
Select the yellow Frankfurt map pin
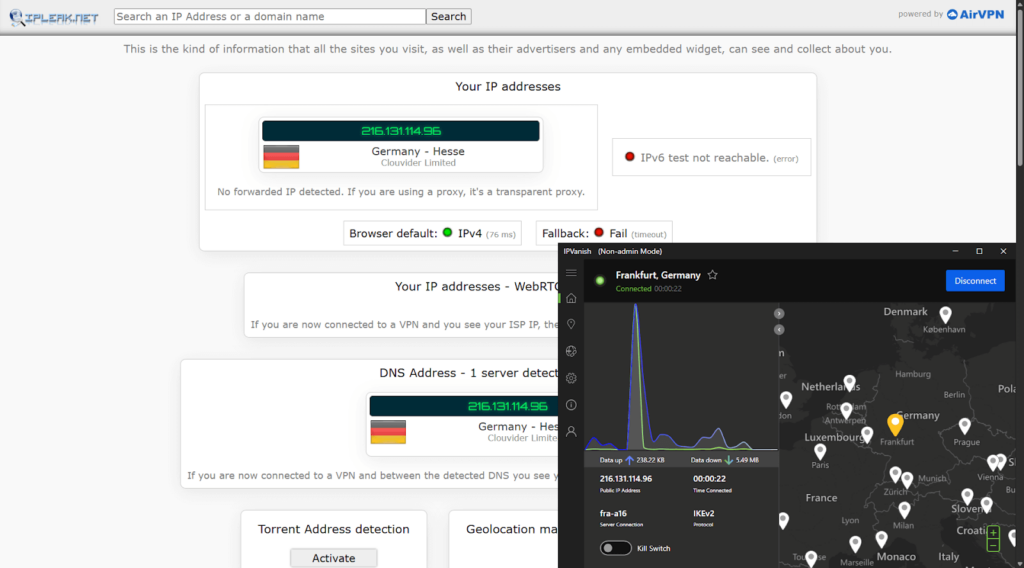click(x=895, y=424)
